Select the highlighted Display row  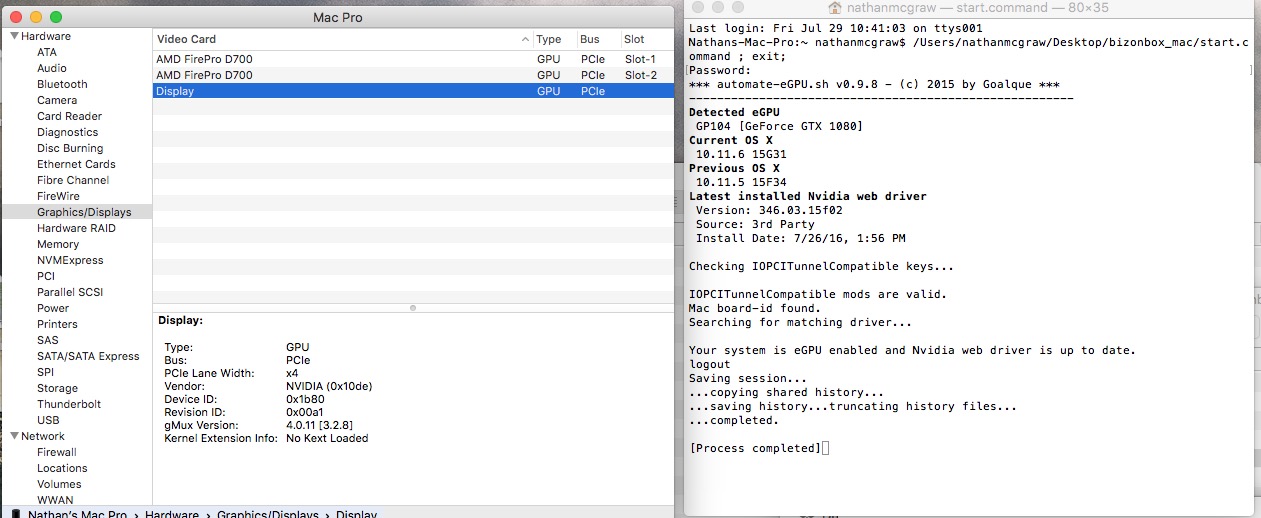pos(413,91)
